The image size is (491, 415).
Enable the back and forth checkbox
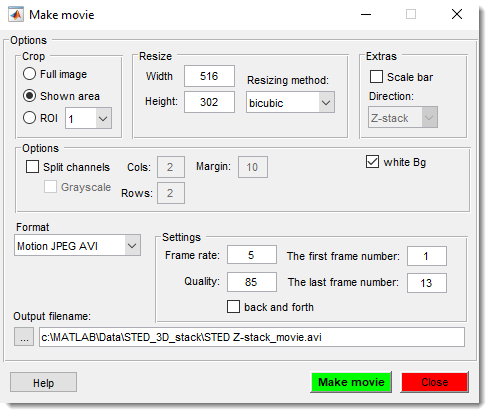(x=233, y=306)
